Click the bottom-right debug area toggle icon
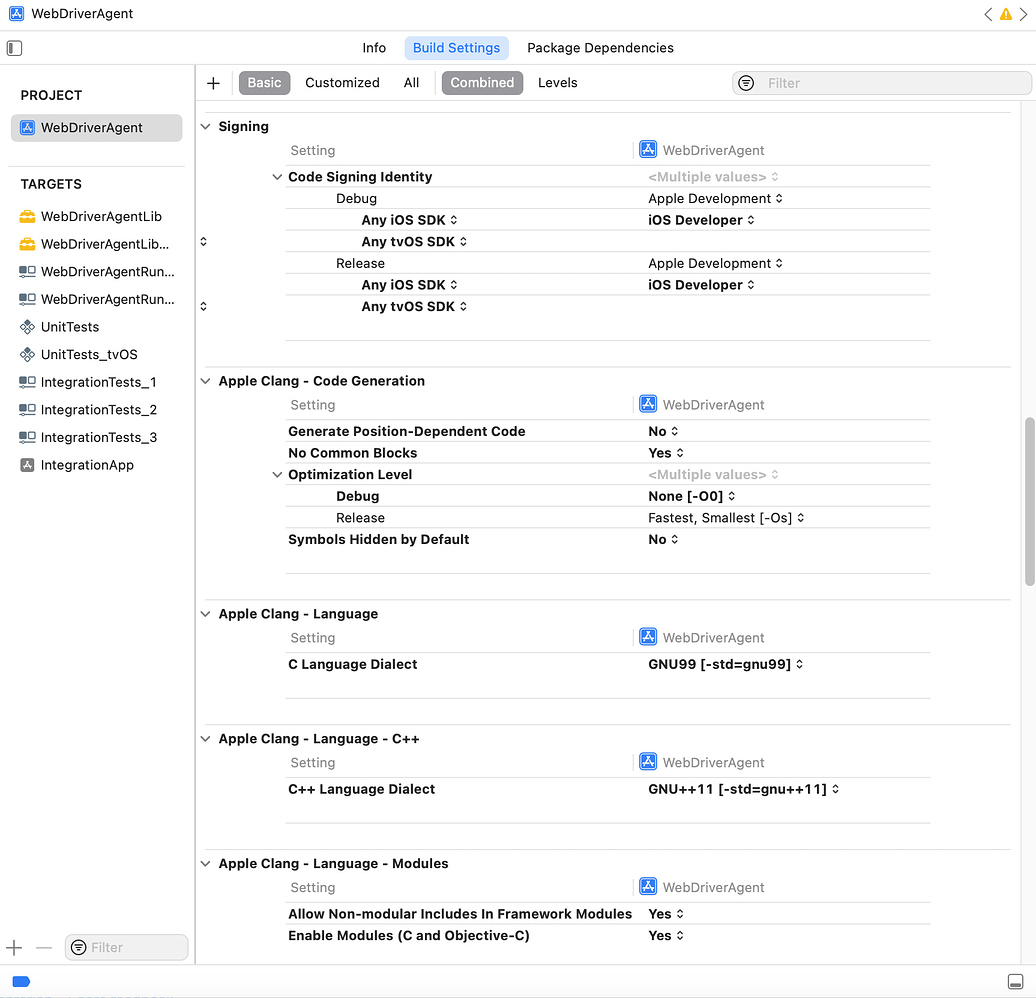1036x998 pixels. pos(1015,981)
